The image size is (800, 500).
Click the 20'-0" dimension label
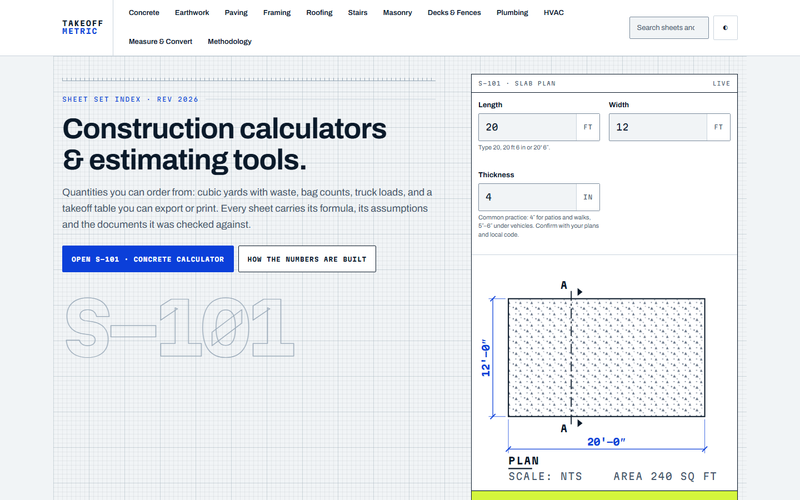[x=606, y=442]
